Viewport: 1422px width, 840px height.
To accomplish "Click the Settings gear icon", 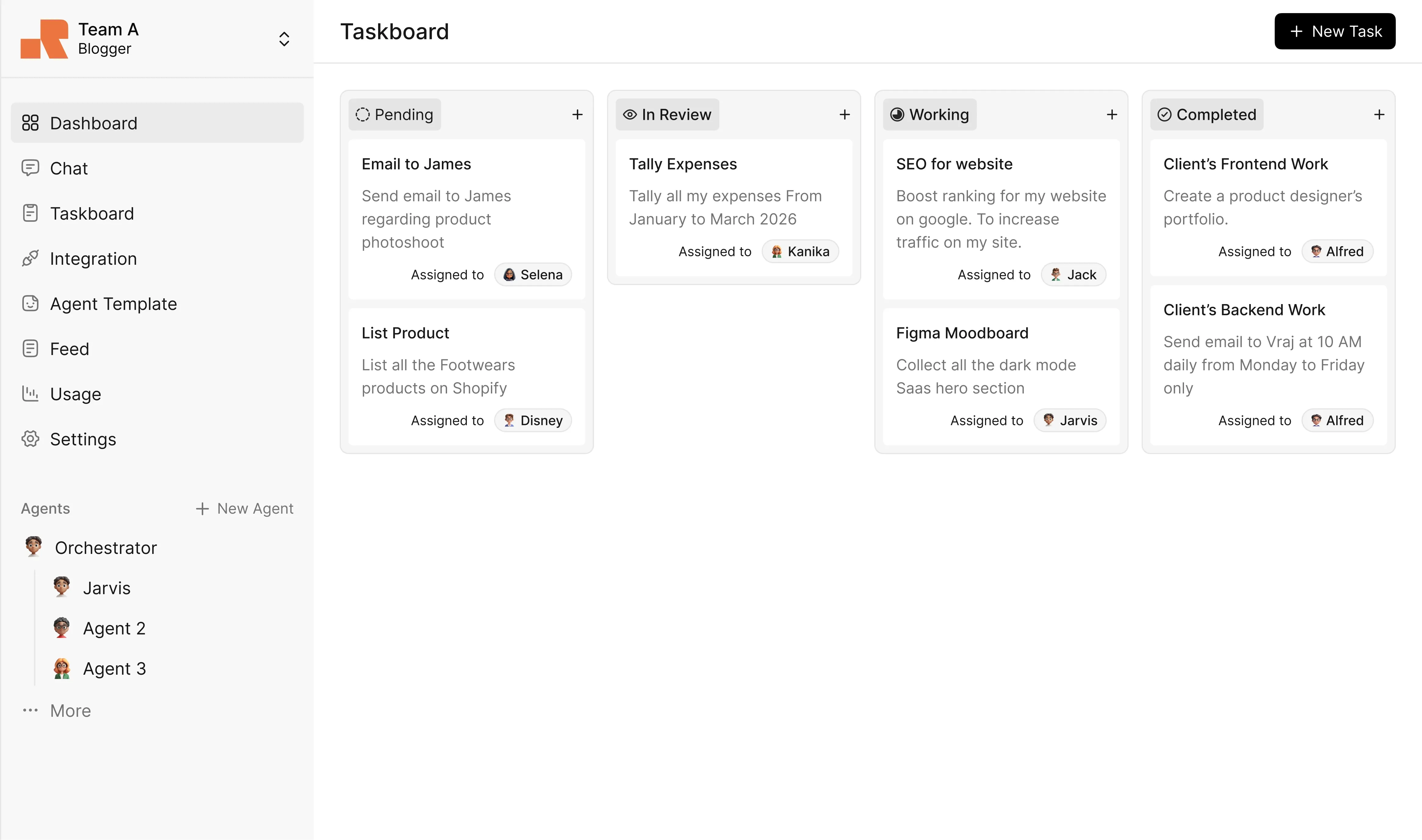I will [x=30, y=439].
